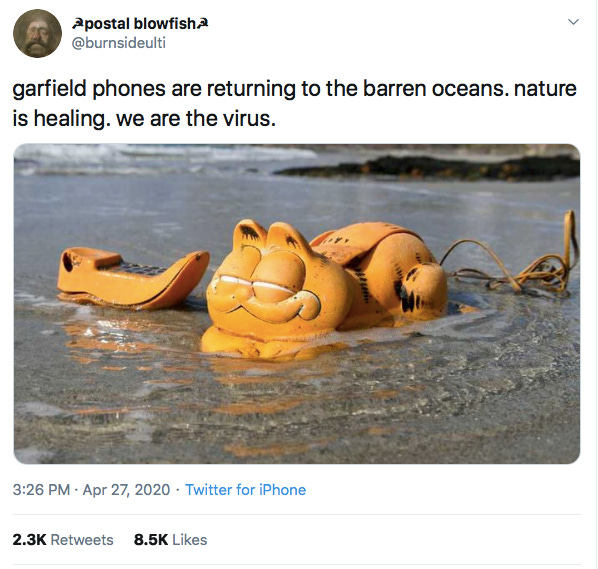Click the hammer and sickle emoji after 'blowfish'

tap(203, 24)
